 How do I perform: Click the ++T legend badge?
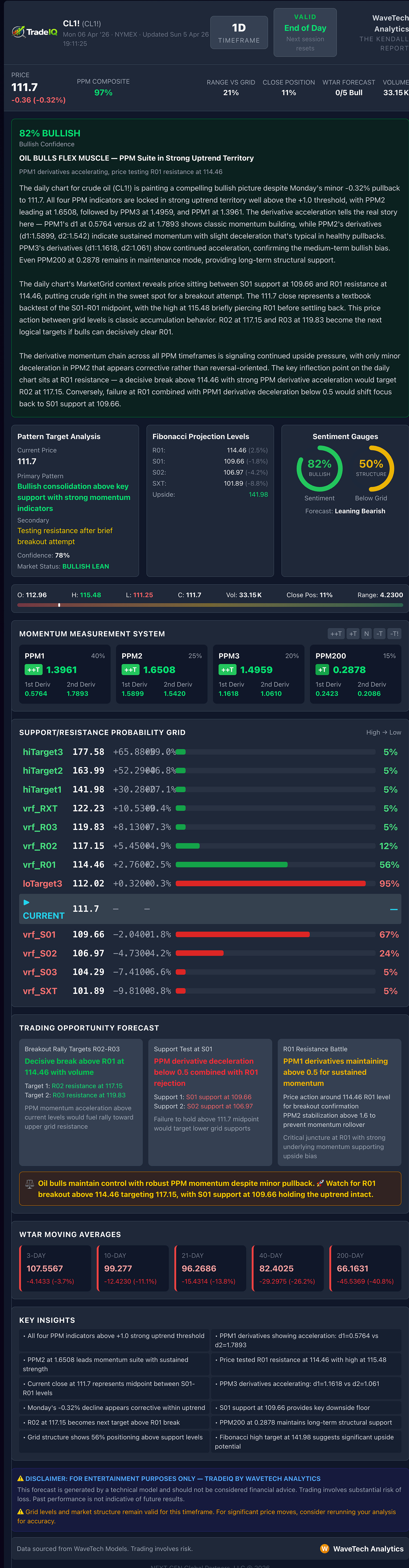[336, 634]
